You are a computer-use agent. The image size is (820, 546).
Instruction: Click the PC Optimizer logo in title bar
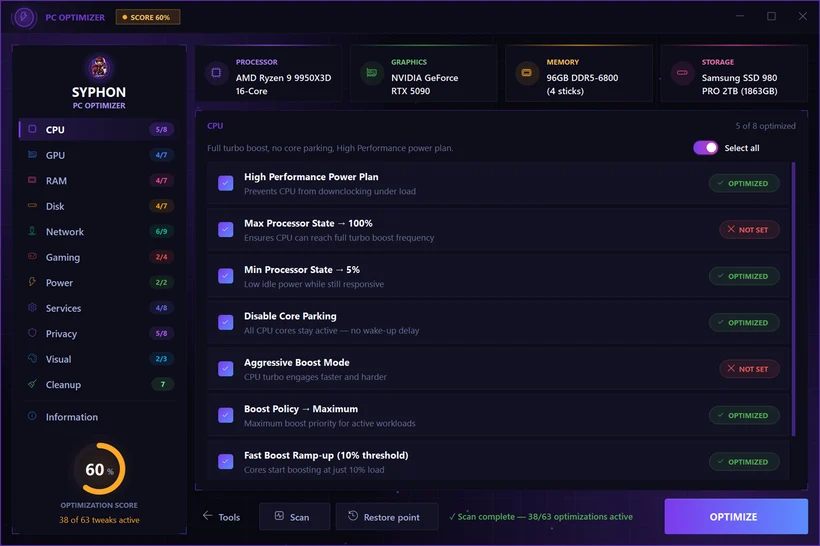tap(24, 17)
